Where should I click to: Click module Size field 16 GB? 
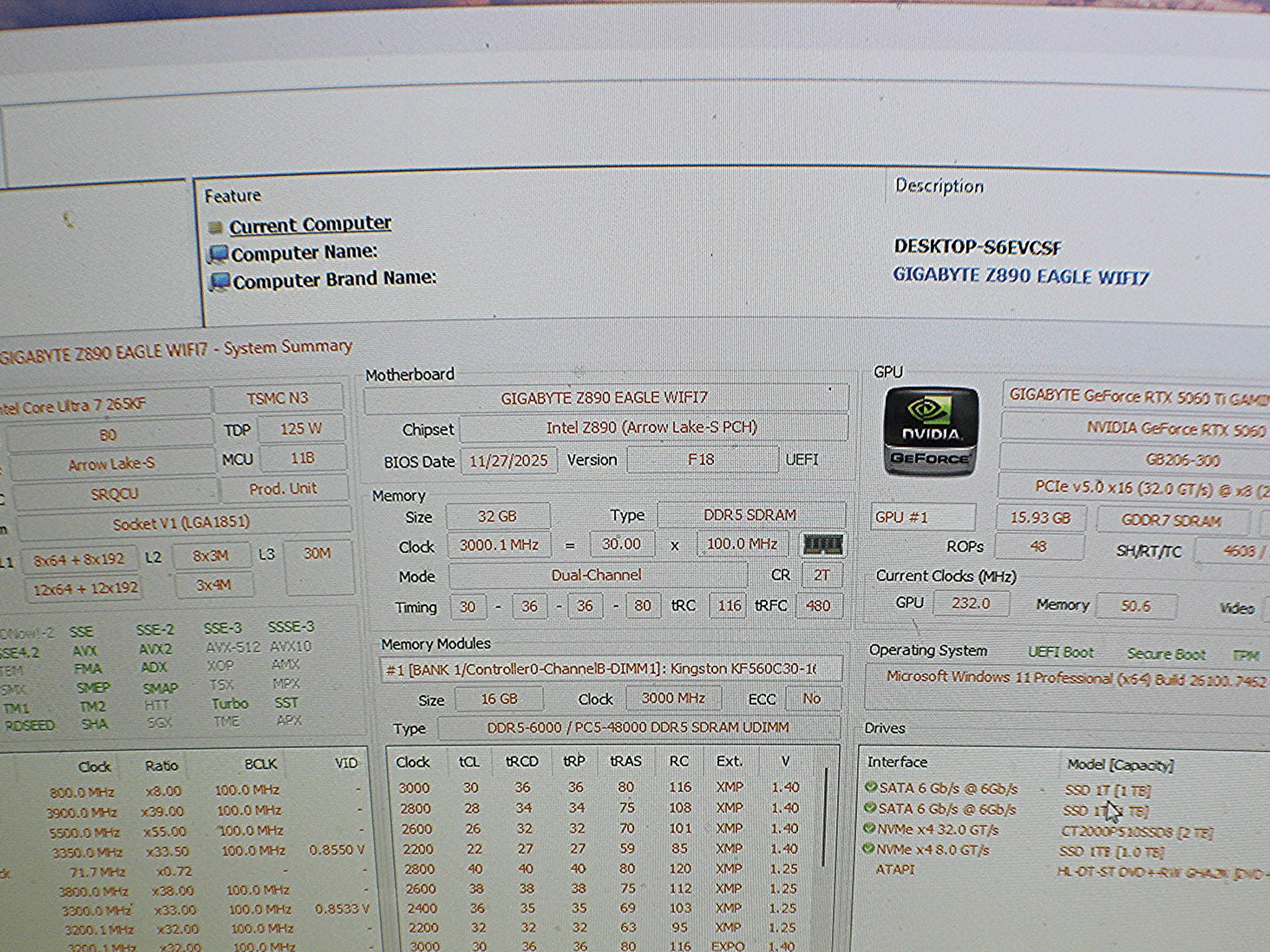pos(499,699)
